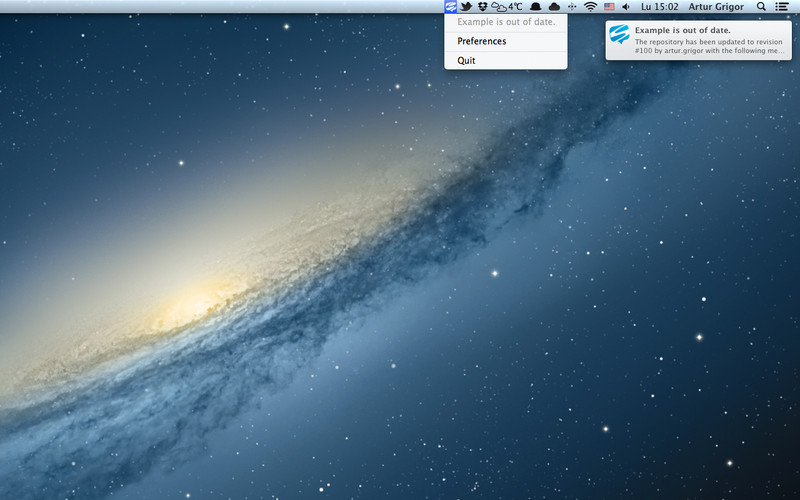The width and height of the screenshot is (800, 500).
Task: Click the bowler hat menu bar icon
Action: pyautogui.click(x=536, y=7)
